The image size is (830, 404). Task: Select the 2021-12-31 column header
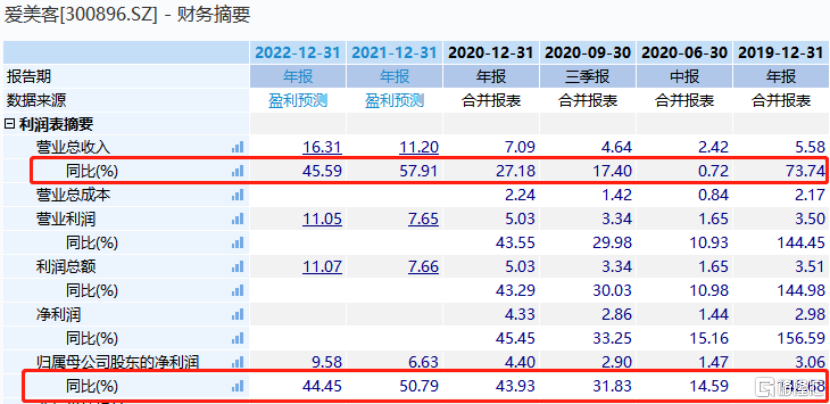coord(394,52)
